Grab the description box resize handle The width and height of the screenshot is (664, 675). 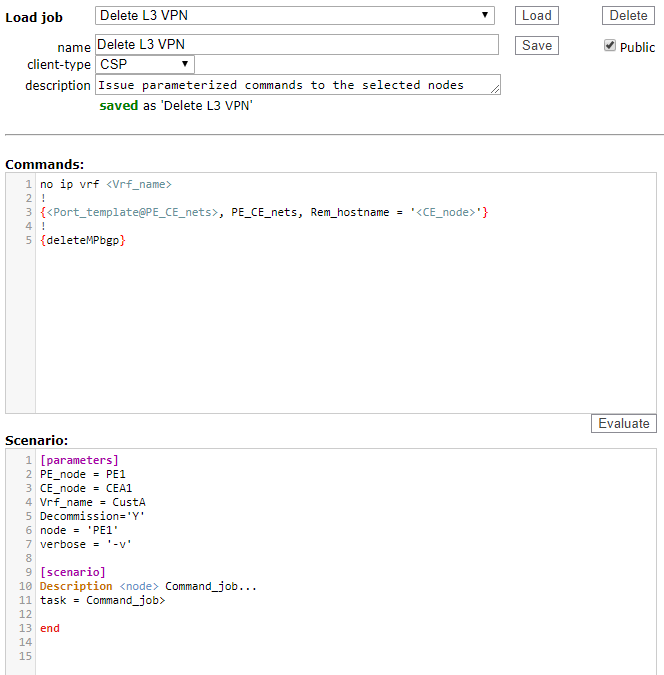point(495,90)
